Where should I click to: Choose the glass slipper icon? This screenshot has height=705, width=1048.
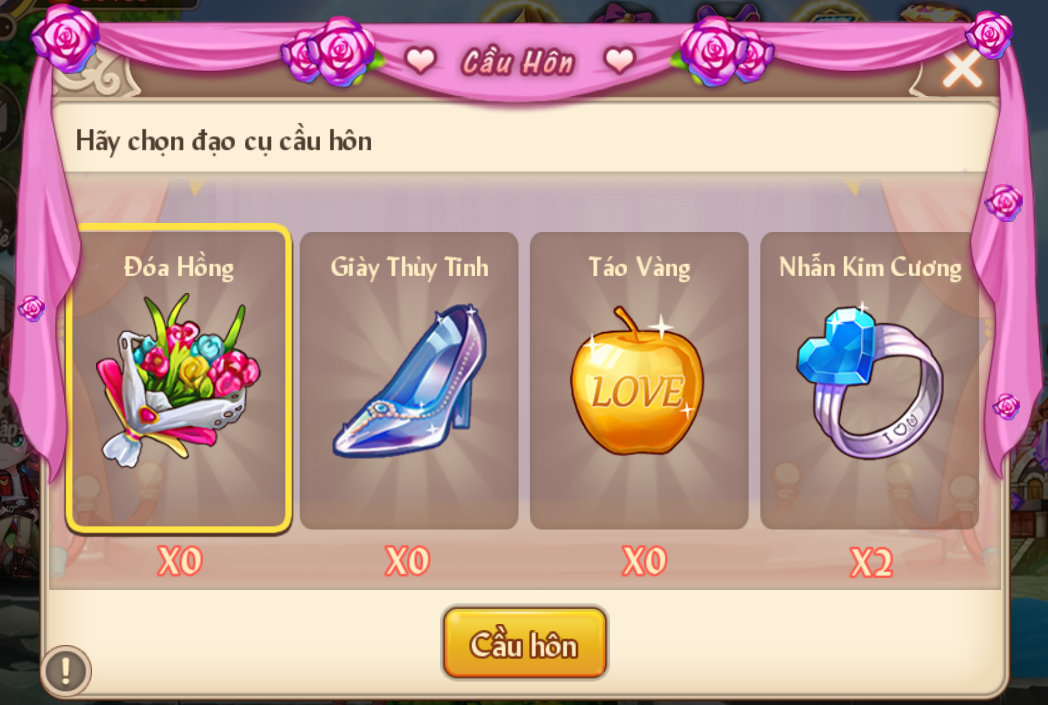point(410,381)
